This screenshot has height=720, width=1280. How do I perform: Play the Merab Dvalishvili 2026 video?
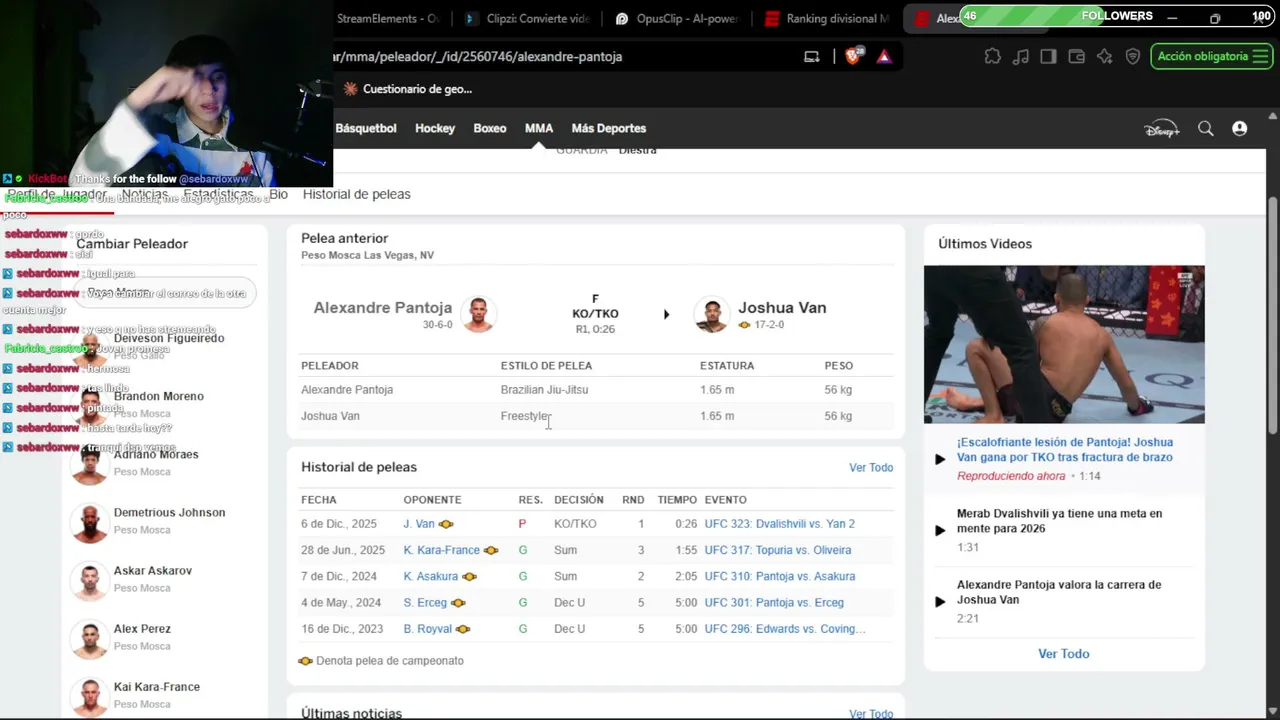point(940,530)
